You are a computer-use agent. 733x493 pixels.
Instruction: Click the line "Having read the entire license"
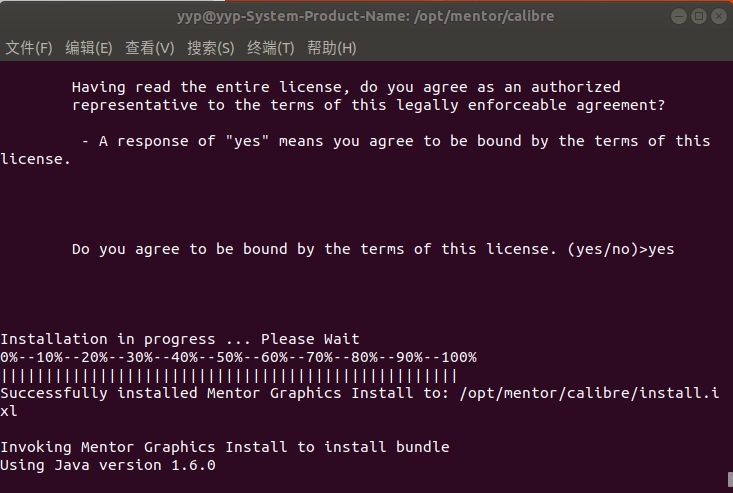pyautogui.click(x=346, y=87)
